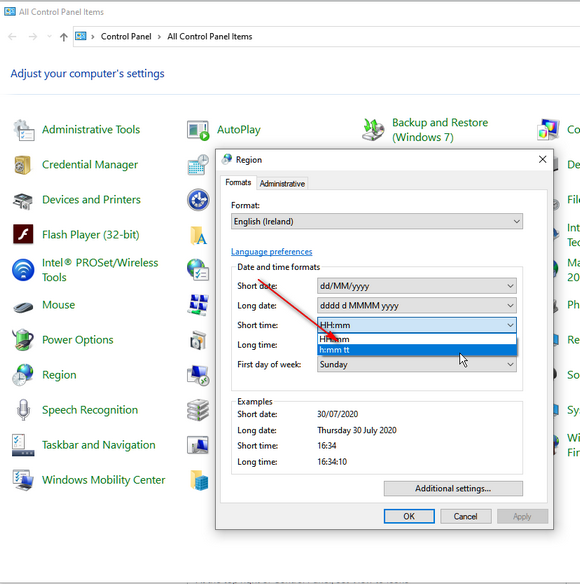Click the Cancel button
The width and height of the screenshot is (580, 584).
[x=465, y=516]
